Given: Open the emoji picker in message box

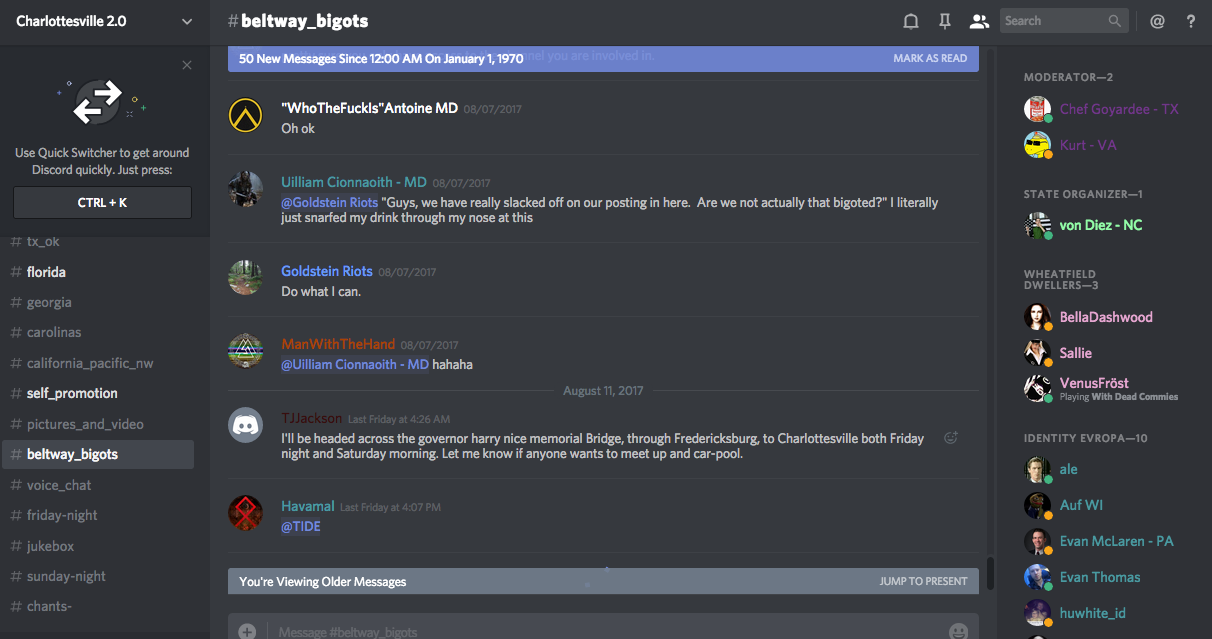Looking at the screenshot, I should 958,631.
